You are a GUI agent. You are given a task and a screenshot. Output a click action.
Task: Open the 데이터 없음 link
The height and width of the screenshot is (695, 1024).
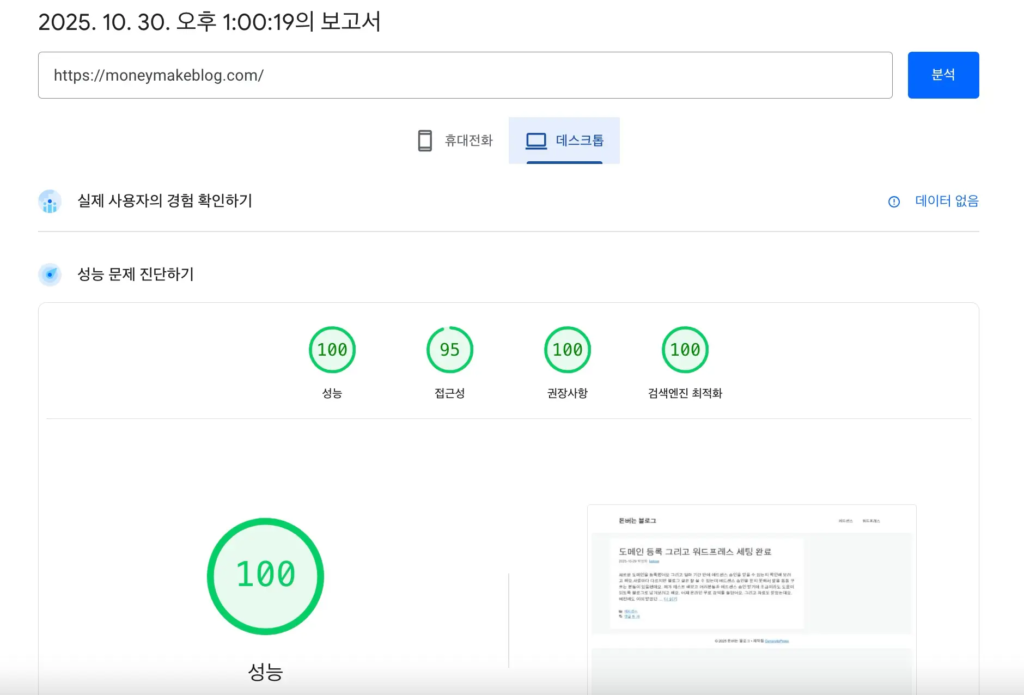pyautogui.click(x=946, y=201)
